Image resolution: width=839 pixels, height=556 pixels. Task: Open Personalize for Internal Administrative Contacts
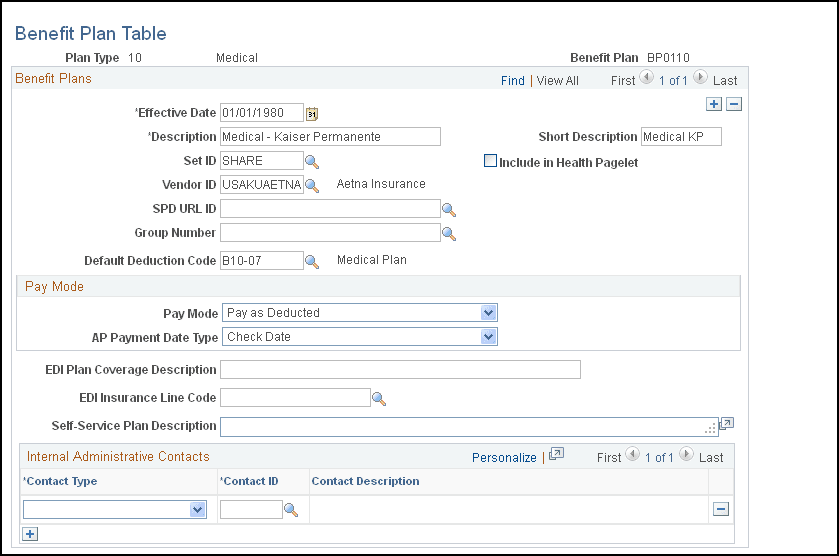tap(504, 458)
